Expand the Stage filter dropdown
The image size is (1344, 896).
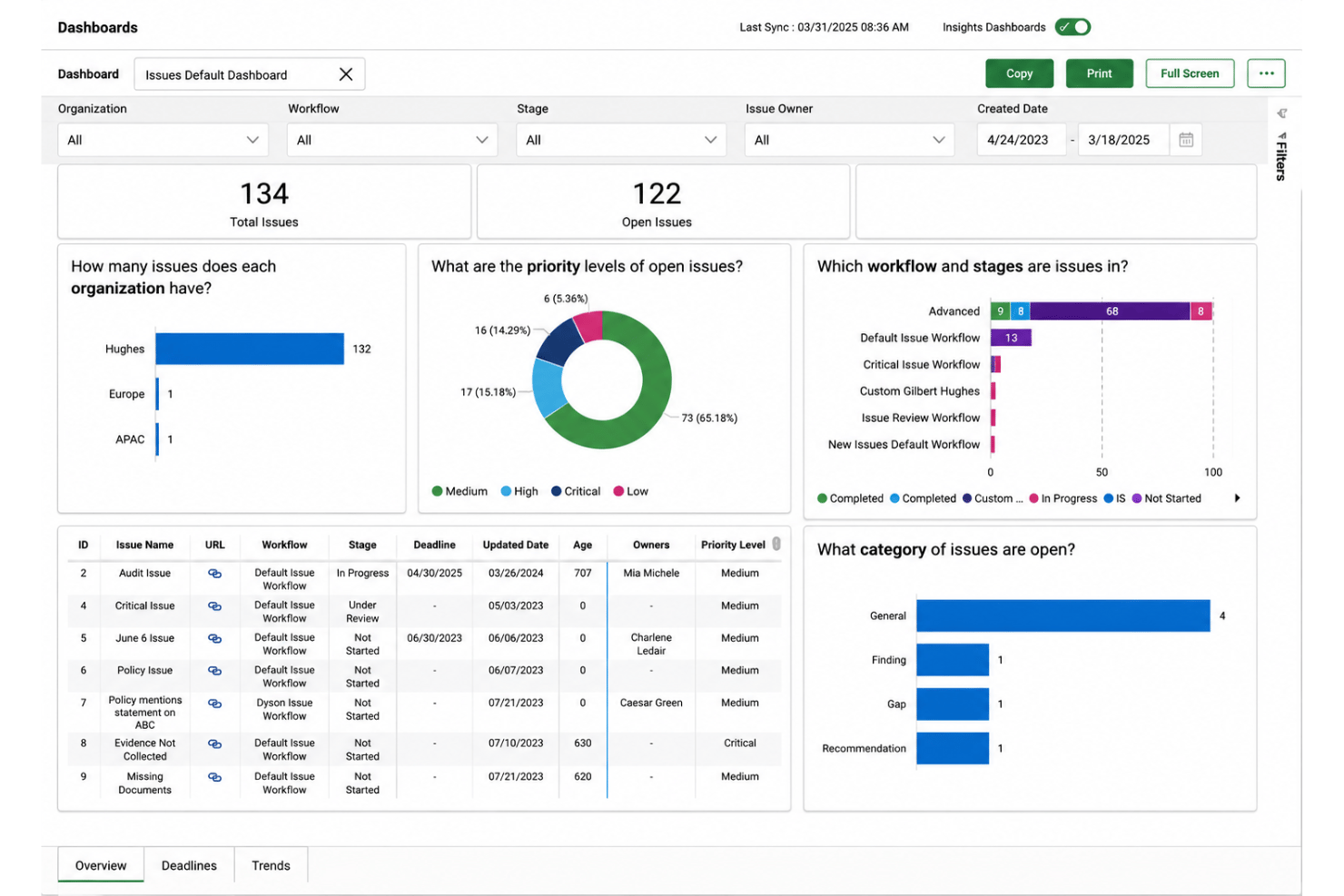(x=621, y=140)
